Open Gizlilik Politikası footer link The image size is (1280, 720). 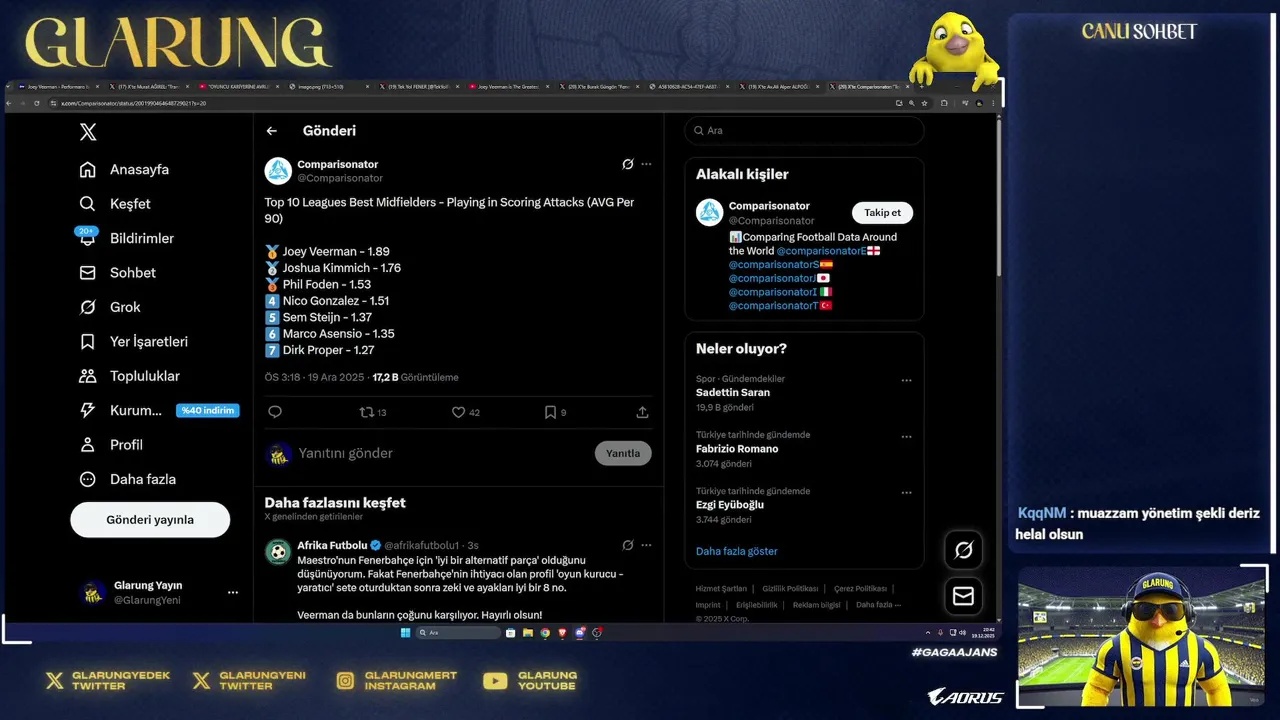pyautogui.click(x=790, y=589)
